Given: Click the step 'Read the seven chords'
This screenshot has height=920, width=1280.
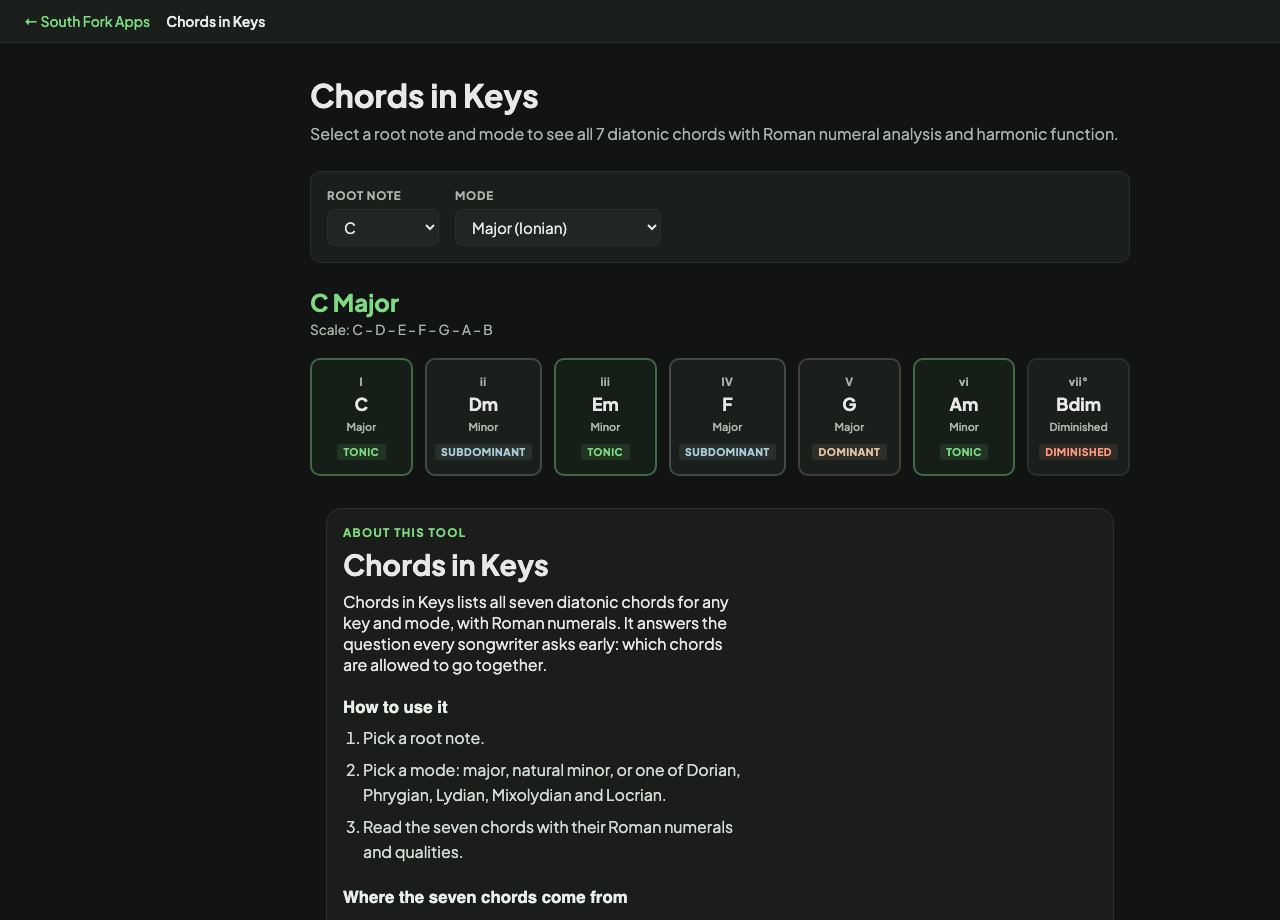Looking at the screenshot, I should 548,840.
